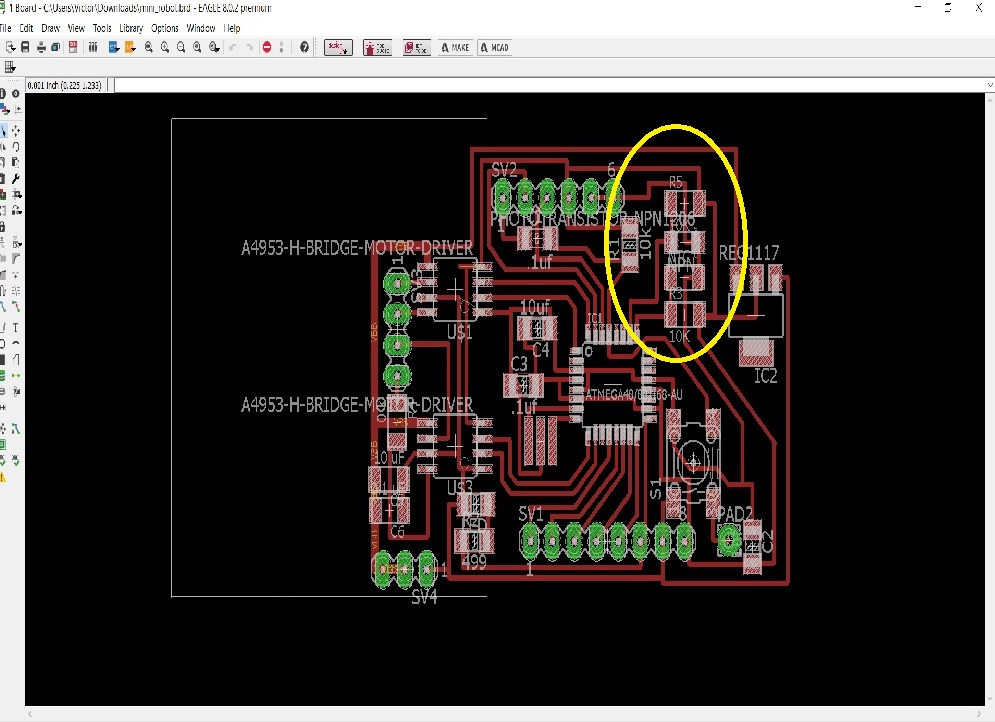
Task: Click the PCB Quote toolbar button
Action: click(x=377, y=47)
